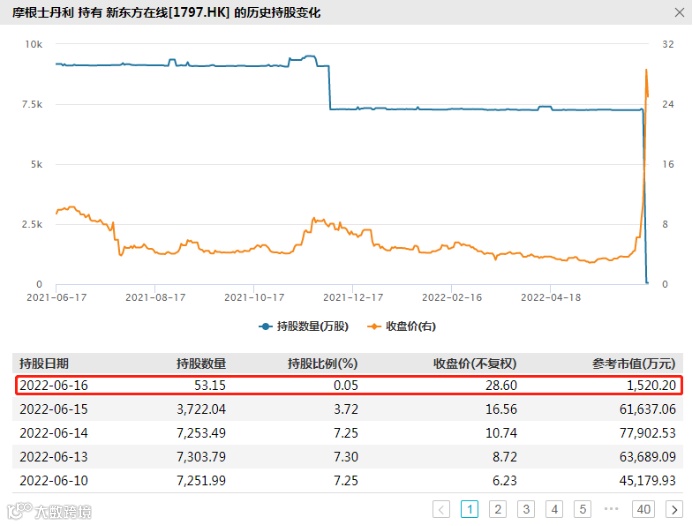Screen dimensions: 693x526
Task: Click market value 1,520.20
Action: click(x=651, y=385)
